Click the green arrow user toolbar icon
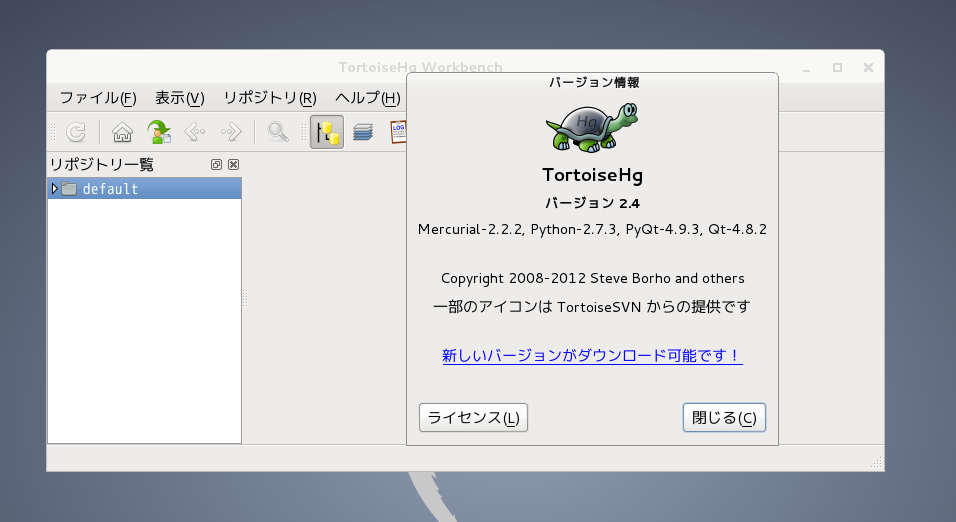Viewport: 956px width, 522px height. (x=159, y=132)
